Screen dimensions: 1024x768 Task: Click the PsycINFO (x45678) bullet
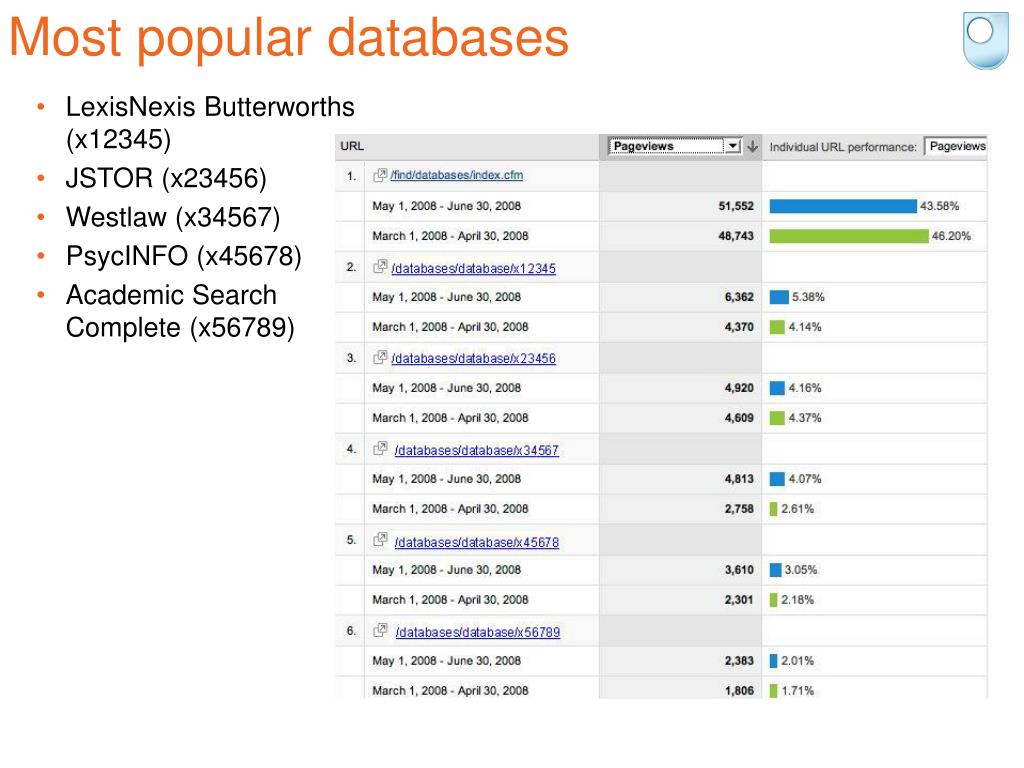click(184, 256)
